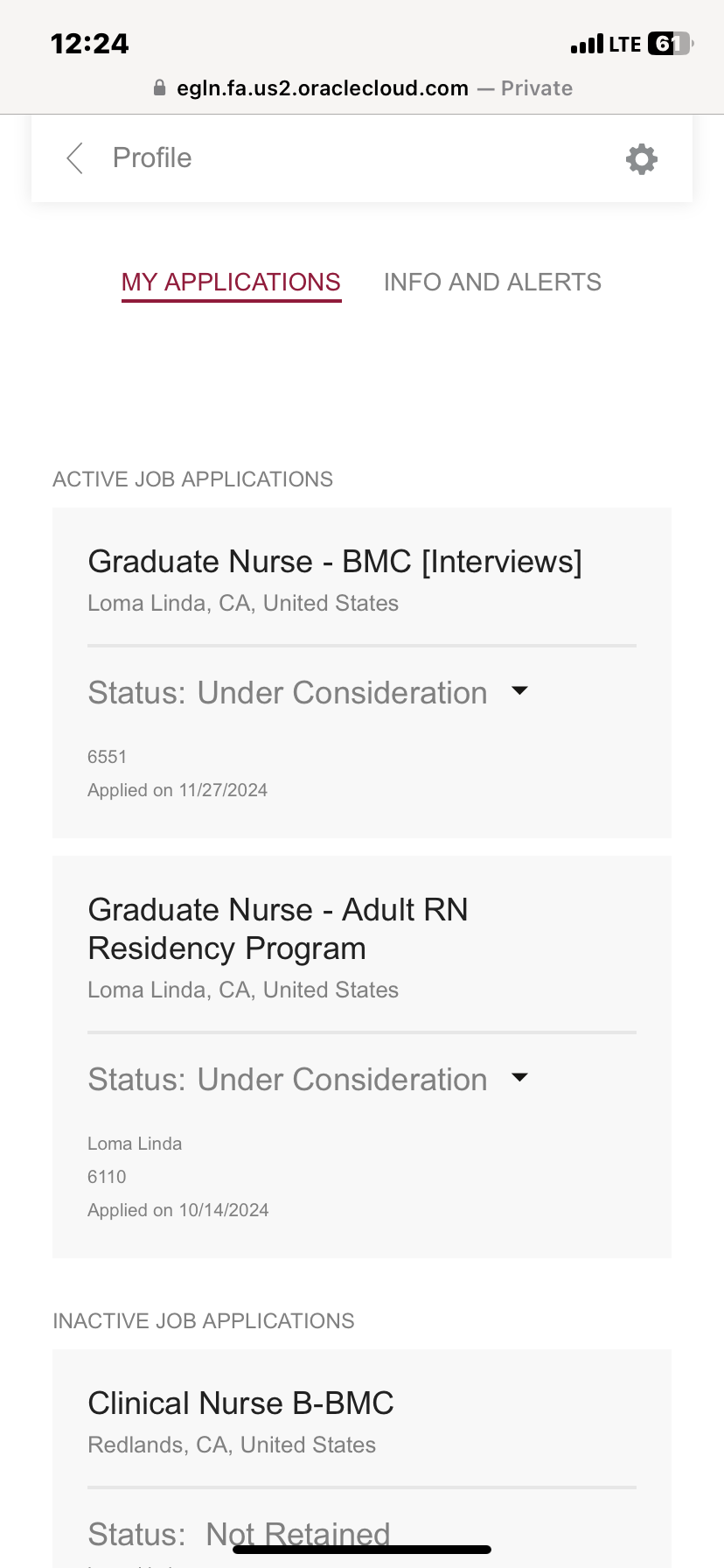Screen dimensions: 724x1568
Task: Tap Status: Under Consideration for application 6551
Action: pos(288,693)
